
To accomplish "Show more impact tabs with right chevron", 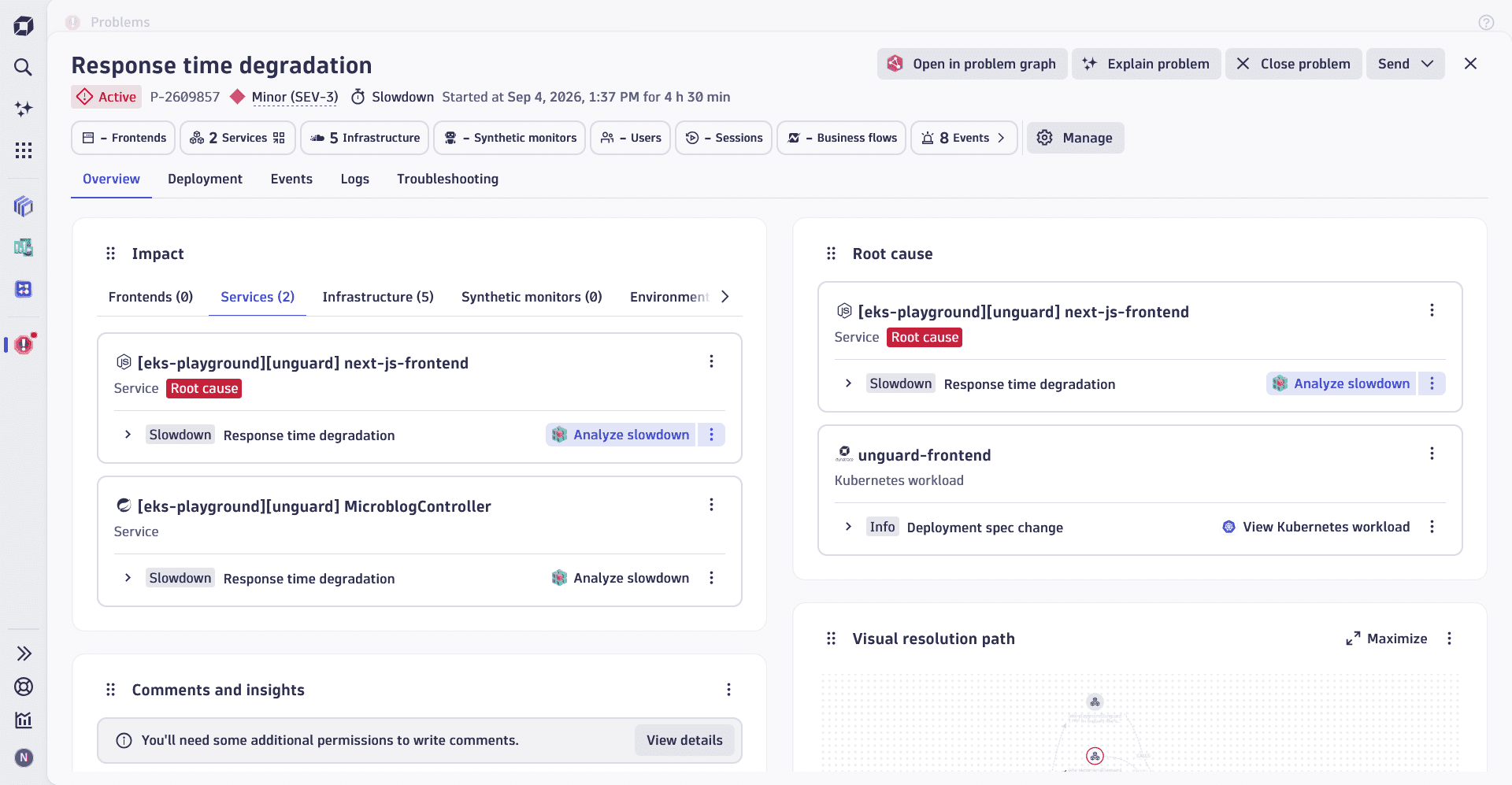I will point(725,297).
